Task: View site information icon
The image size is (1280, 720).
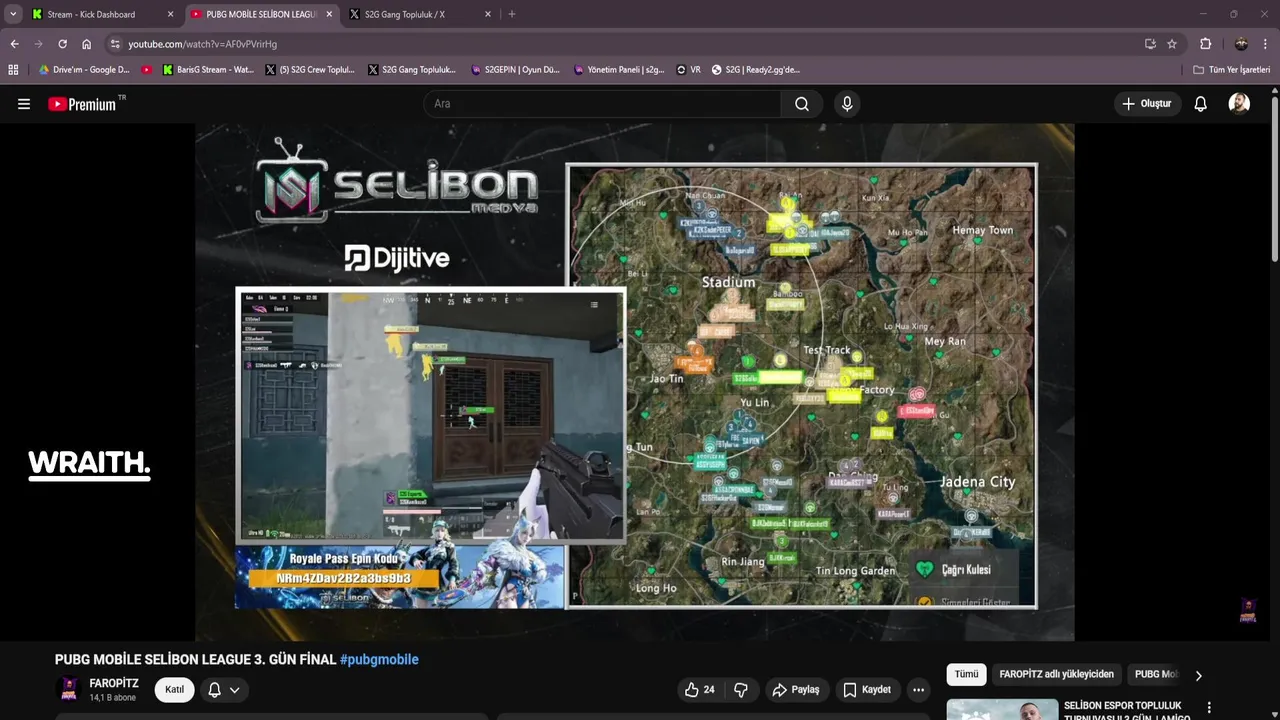Action: tap(115, 44)
